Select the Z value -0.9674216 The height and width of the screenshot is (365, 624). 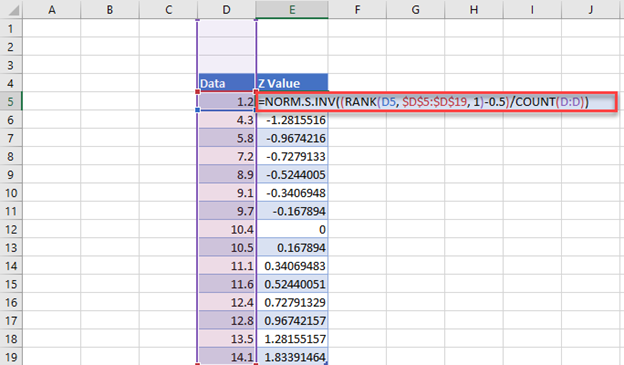pos(292,138)
